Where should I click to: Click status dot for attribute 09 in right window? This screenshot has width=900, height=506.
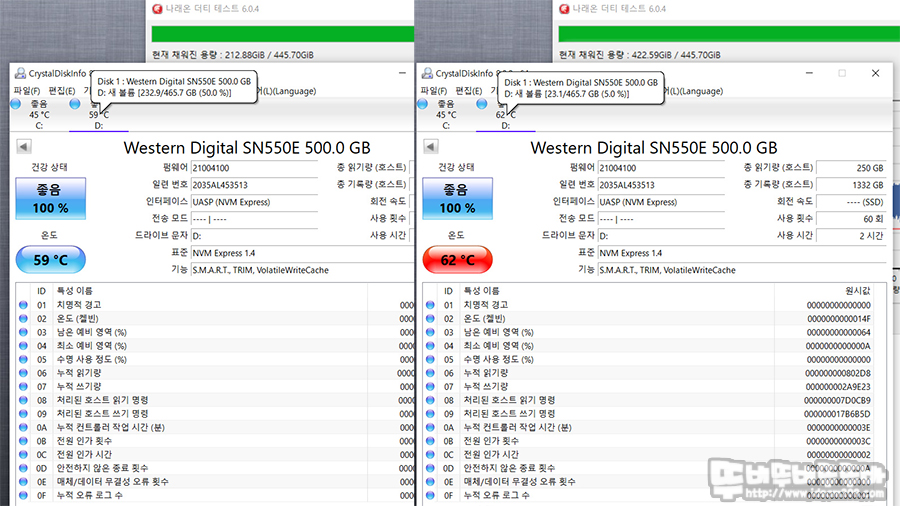coord(430,414)
